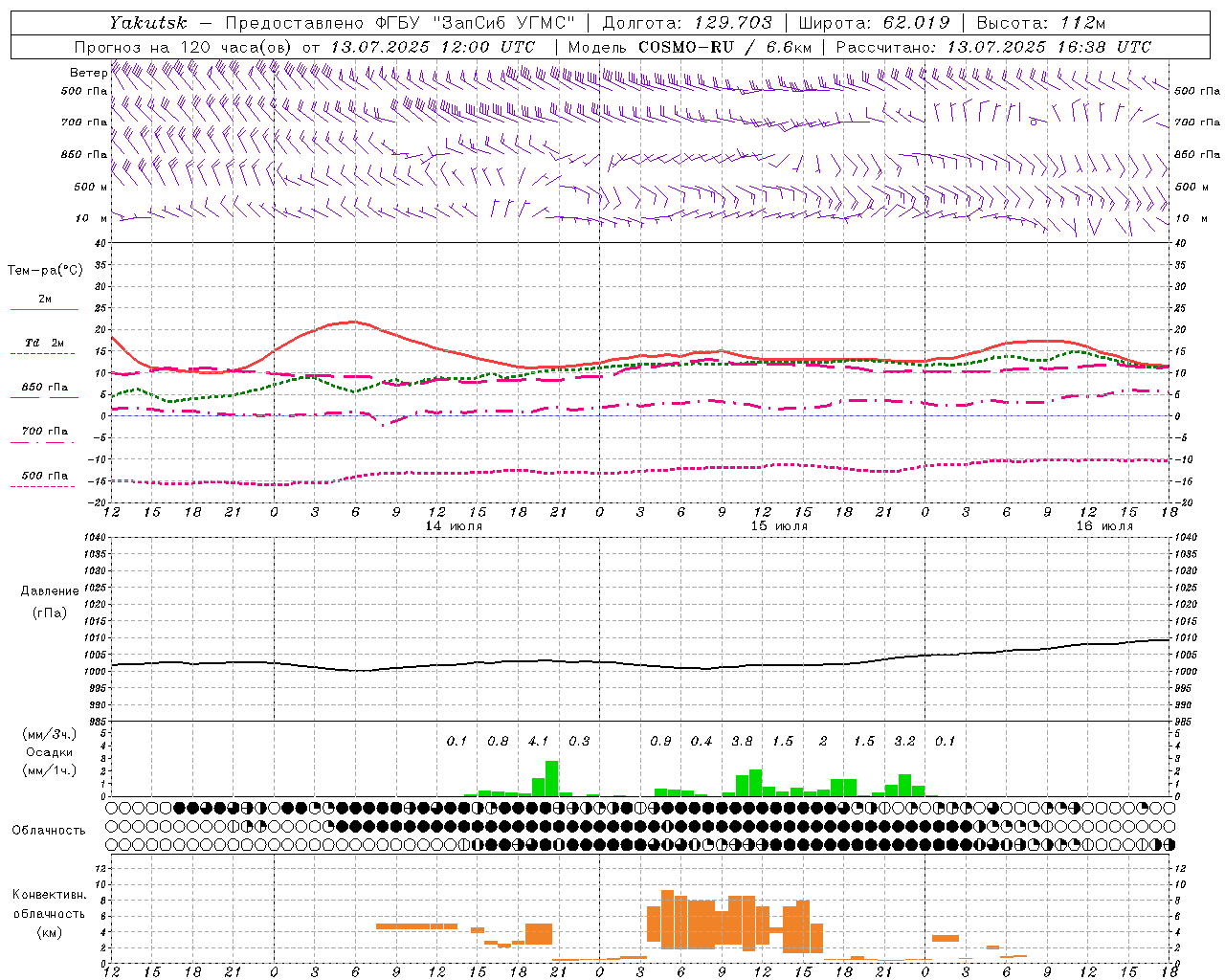The height and width of the screenshot is (980, 1225).
Task: Select the forecast start 13.07.2025 12:00 UTC
Action: (x=433, y=47)
